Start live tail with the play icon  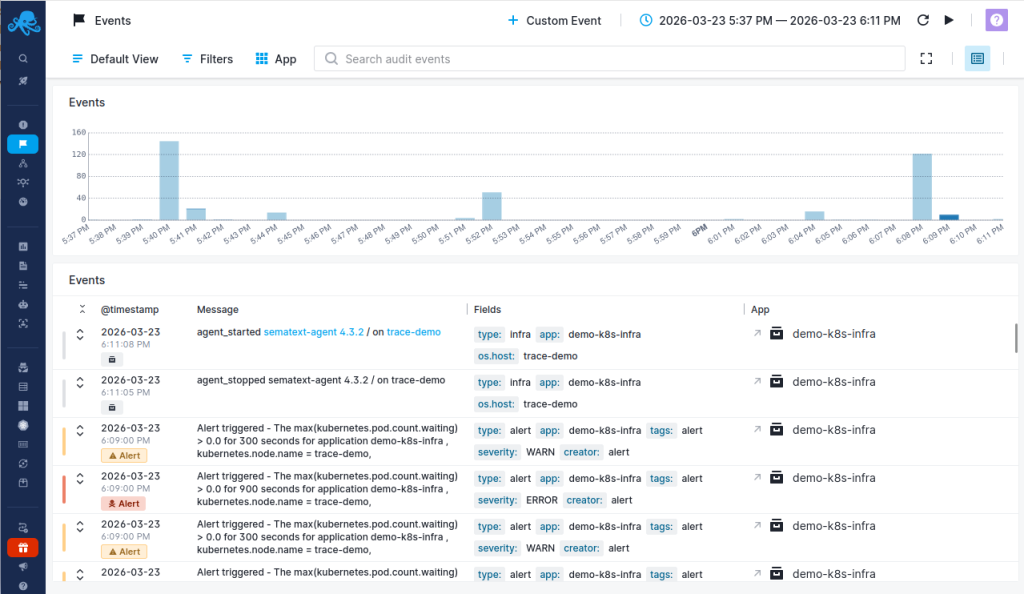[x=949, y=20]
